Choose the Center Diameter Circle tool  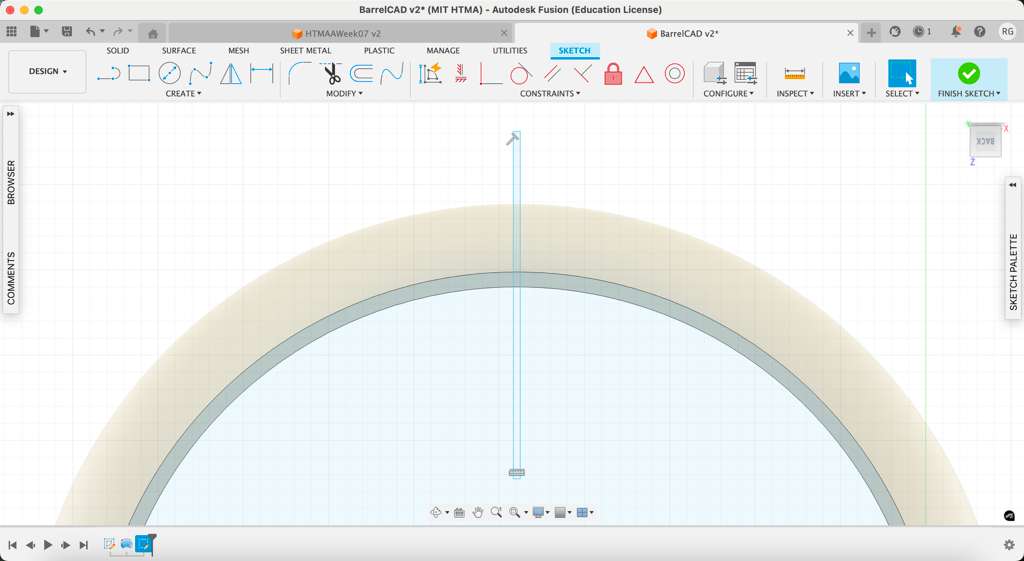[170, 73]
